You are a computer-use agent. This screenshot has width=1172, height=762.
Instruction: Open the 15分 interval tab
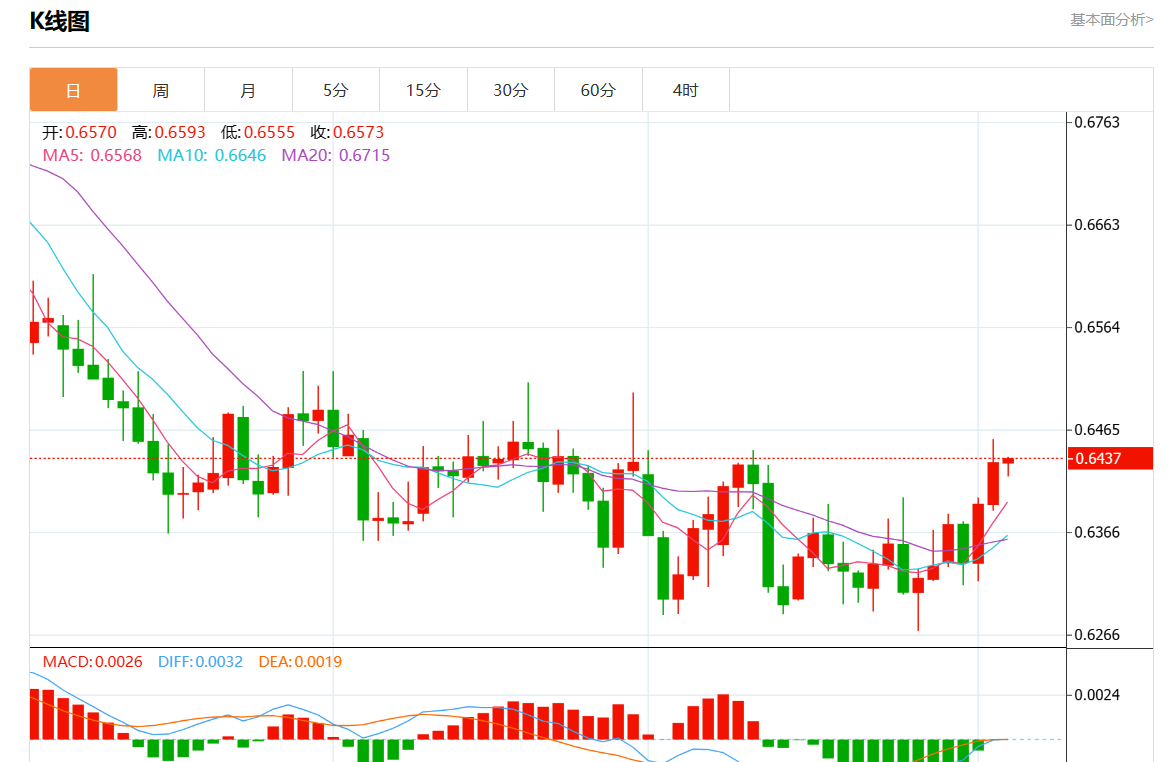423,90
